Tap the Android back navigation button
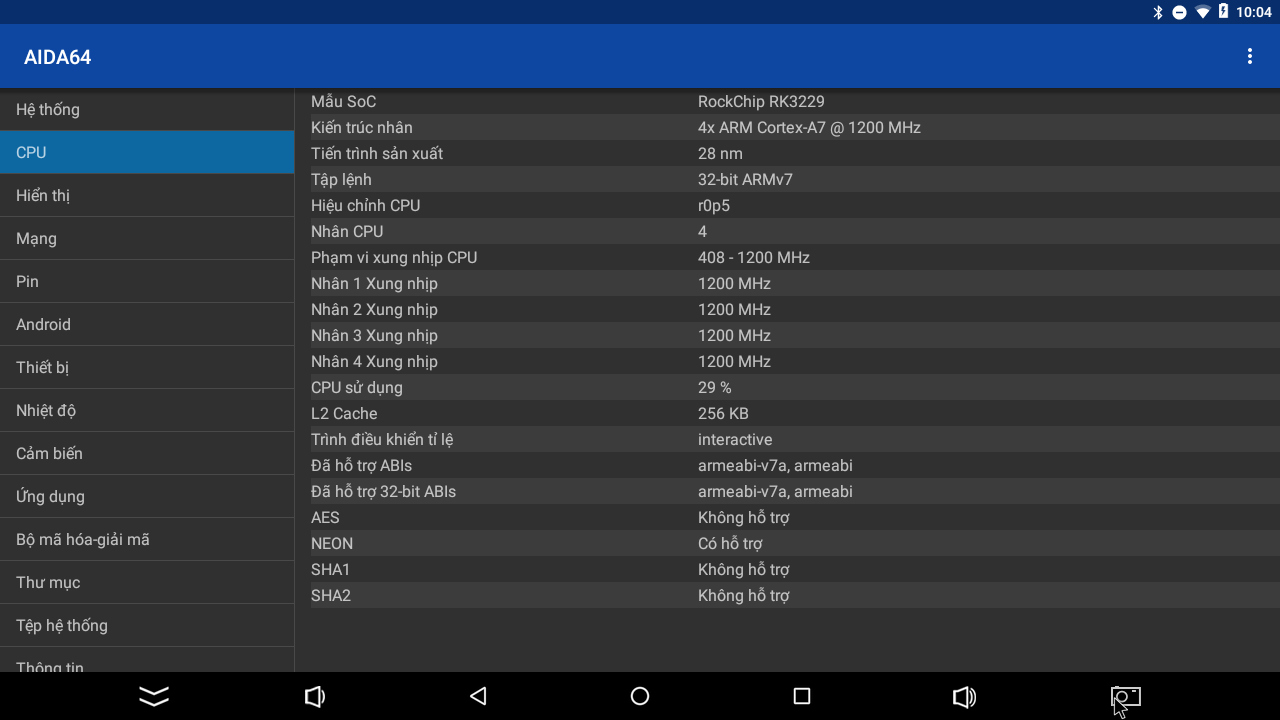1280x720 pixels. tap(478, 696)
